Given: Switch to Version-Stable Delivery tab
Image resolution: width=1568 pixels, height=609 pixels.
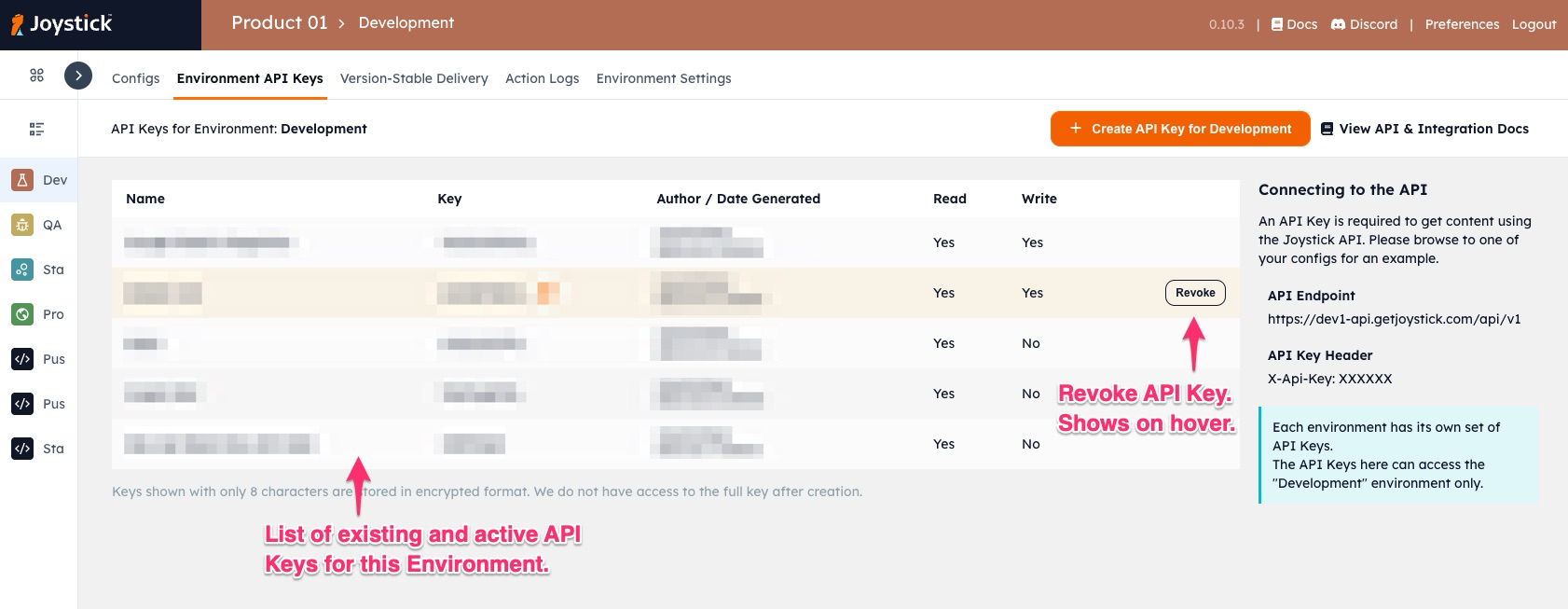Looking at the screenshot, I should coord(414,78).
